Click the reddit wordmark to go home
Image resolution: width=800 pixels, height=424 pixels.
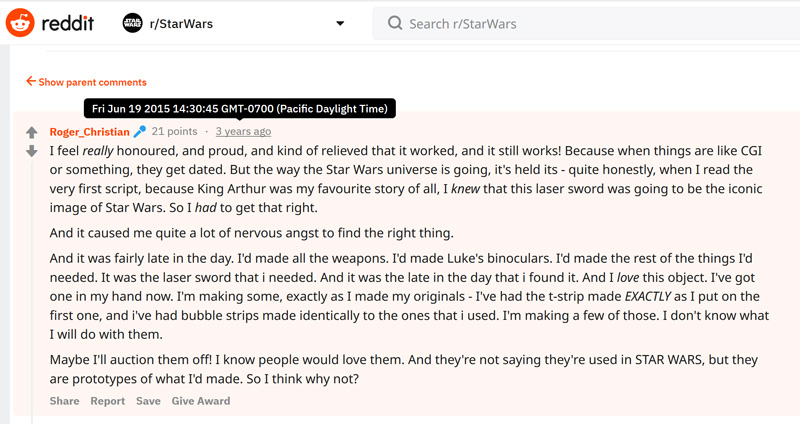tap(67, 23)
